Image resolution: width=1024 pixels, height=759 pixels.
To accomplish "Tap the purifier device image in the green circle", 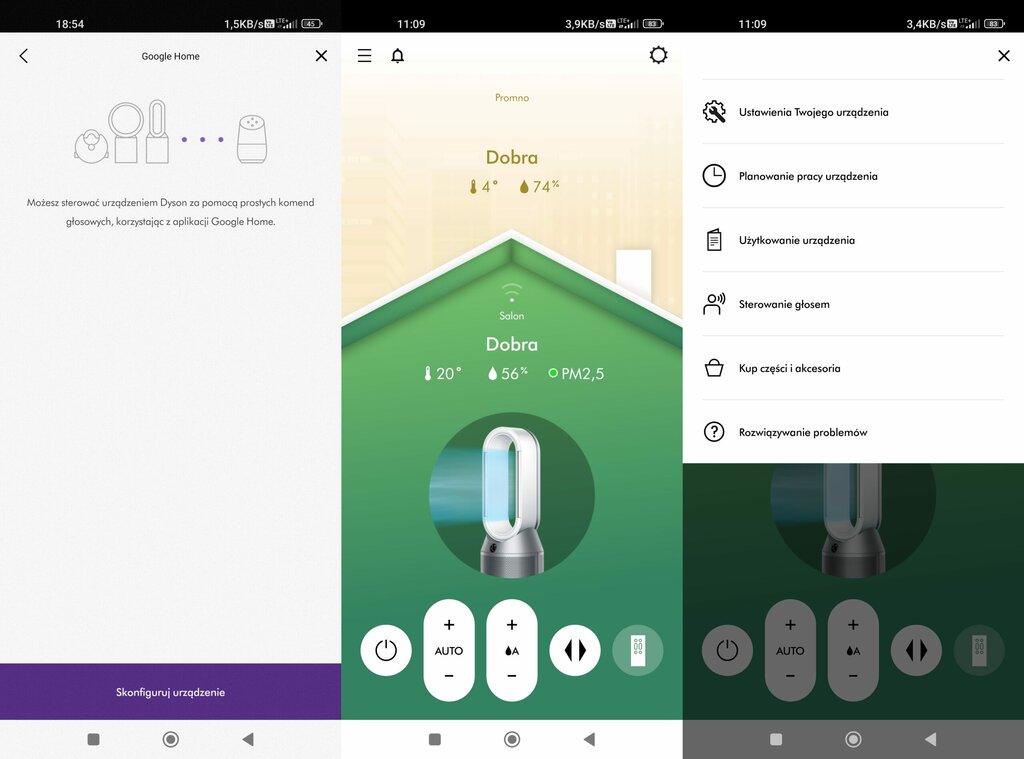I will (x=511, y=494).
